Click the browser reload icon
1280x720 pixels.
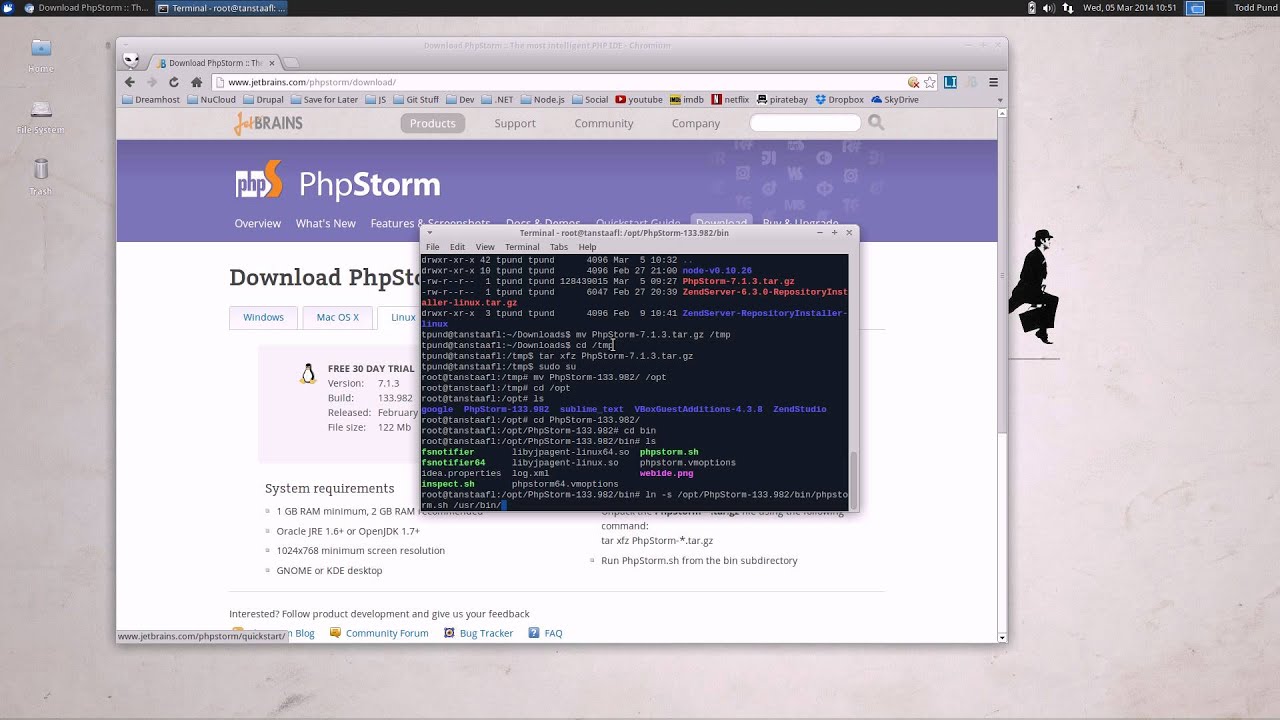(x=174, y=82)
